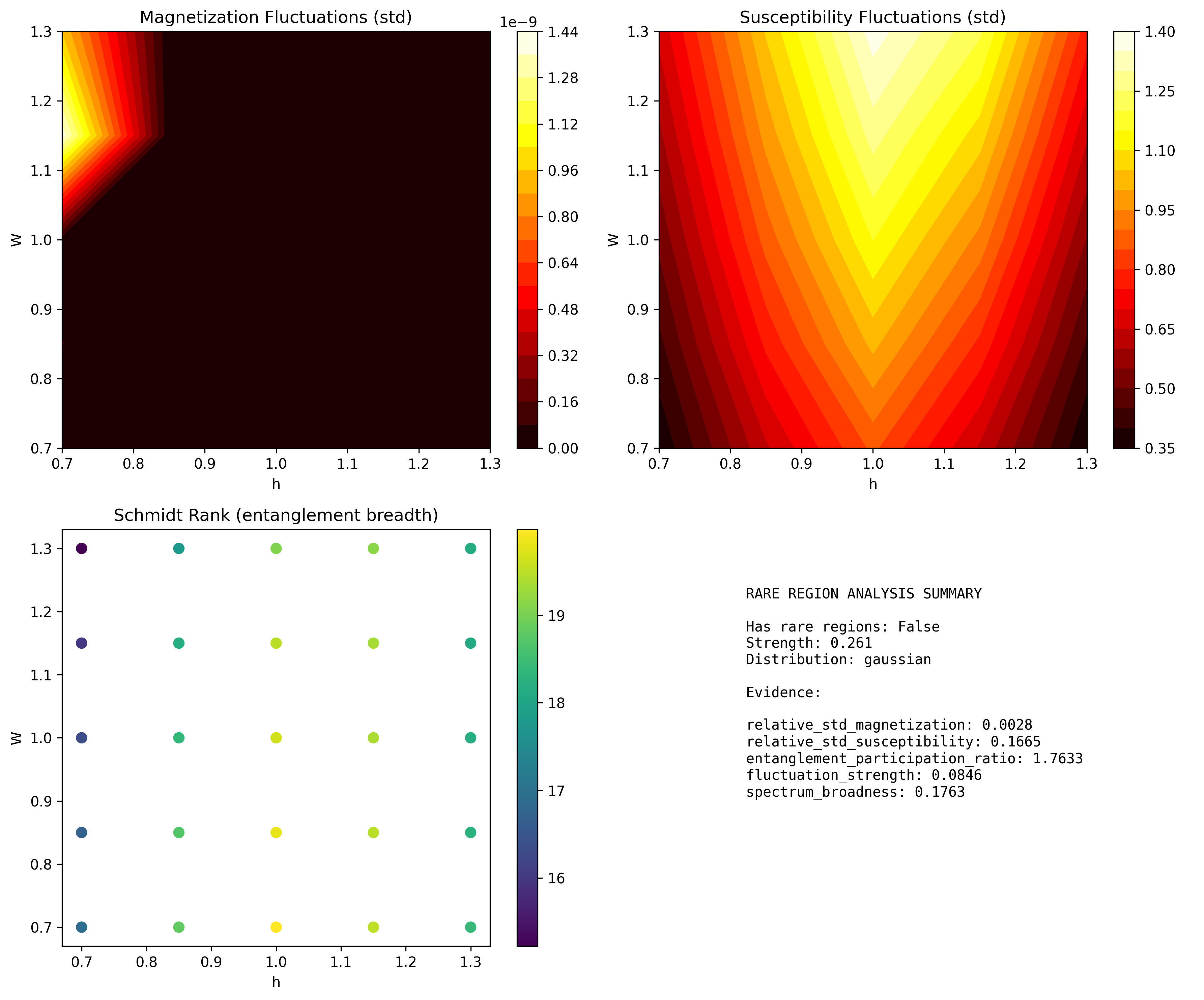Click the teal dot at h=1.3, W=1.3
This screenshot has width=1204, height=1000.
470,549
